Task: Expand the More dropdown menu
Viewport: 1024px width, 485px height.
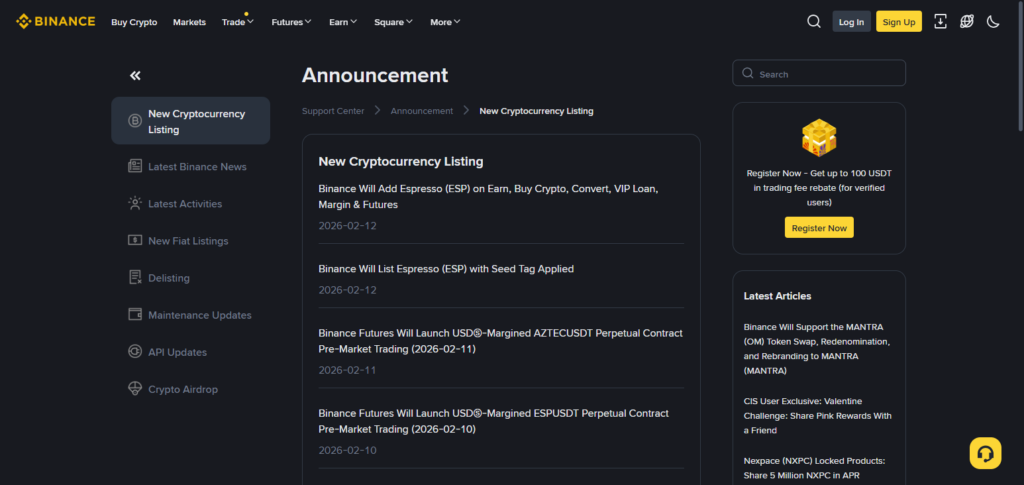Action: click(x=445, y=22)
